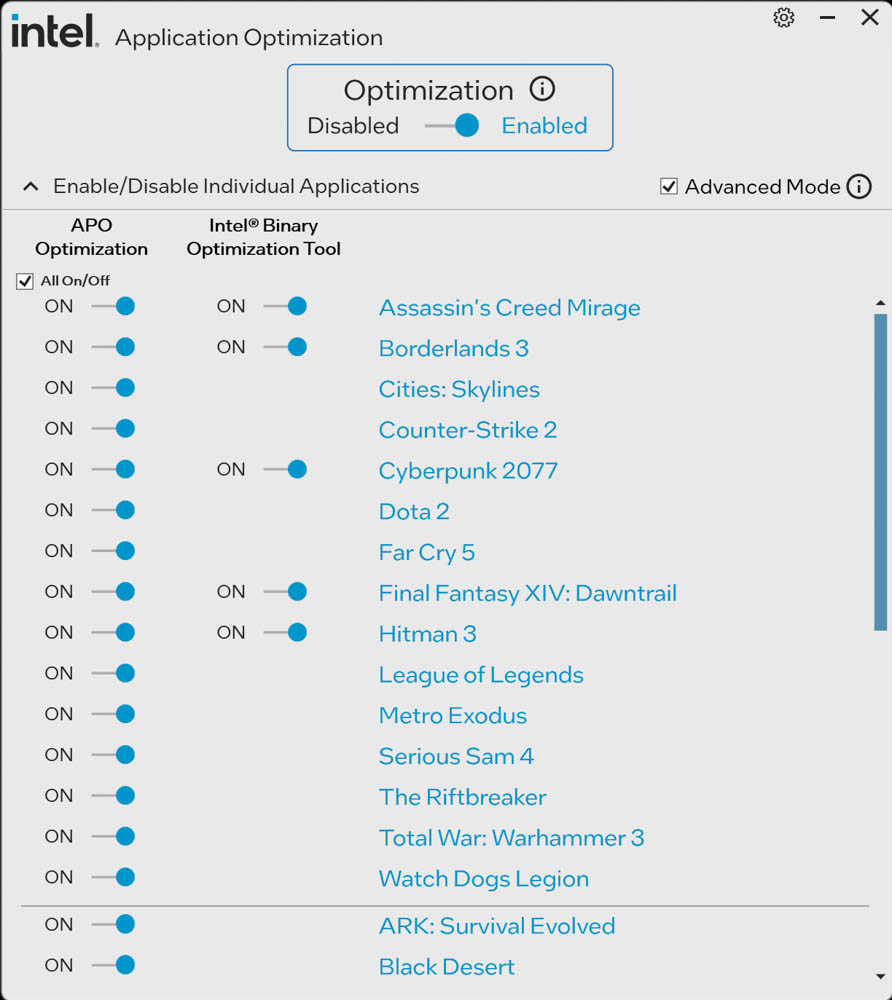This screenshot has height=1000, width=892.
Task: Toggle APO for Watch Dogs Legion
Action: coord(114,878)
